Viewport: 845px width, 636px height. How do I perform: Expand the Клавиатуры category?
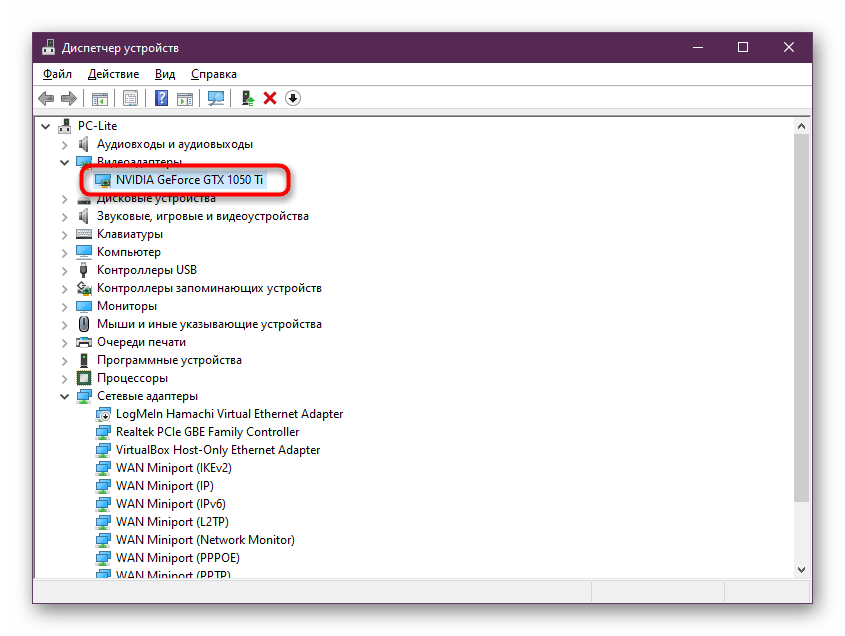[x=65, y=234]
